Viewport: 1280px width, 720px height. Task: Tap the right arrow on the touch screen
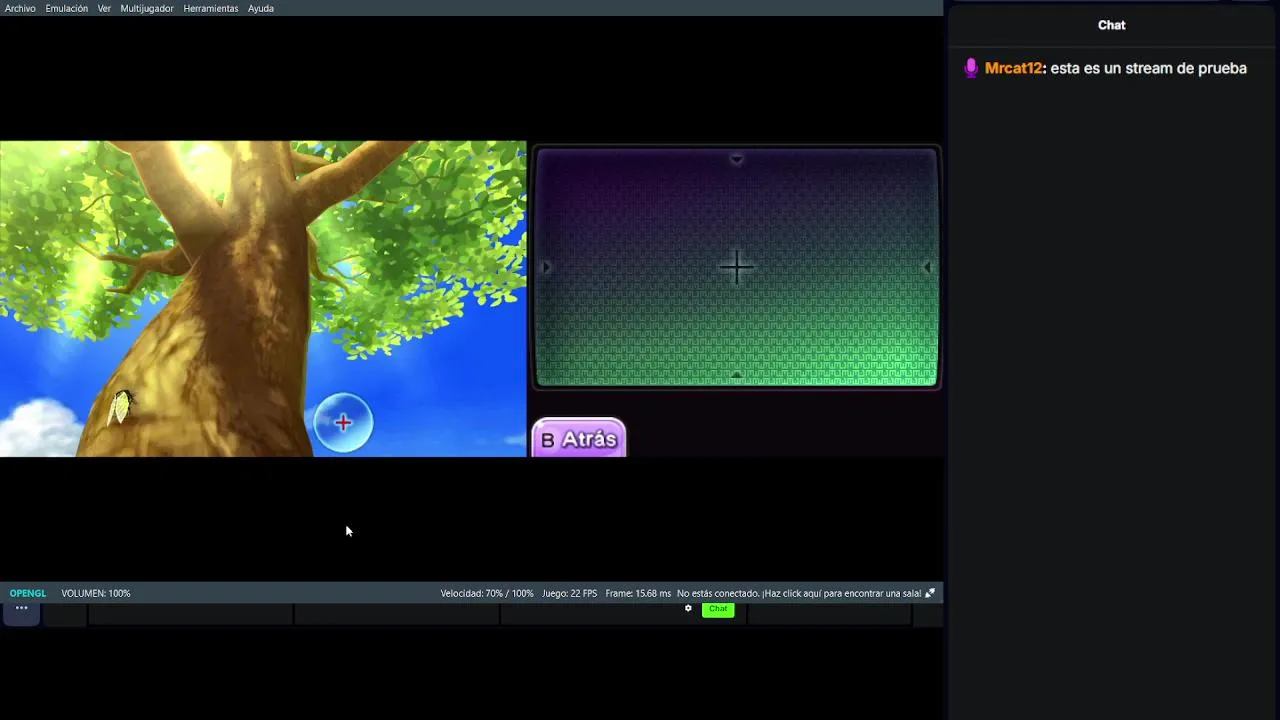coord(927,267)
